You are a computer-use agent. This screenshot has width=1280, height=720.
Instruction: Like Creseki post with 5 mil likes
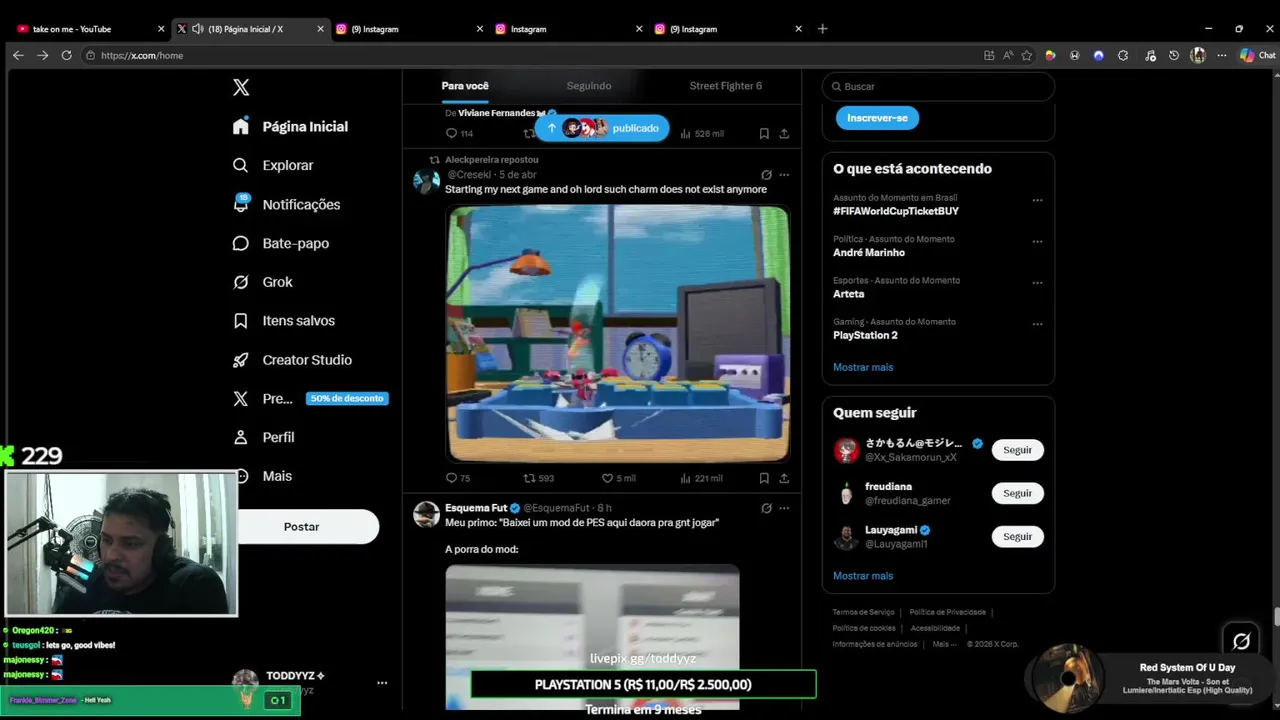click(x=618, y=478)
